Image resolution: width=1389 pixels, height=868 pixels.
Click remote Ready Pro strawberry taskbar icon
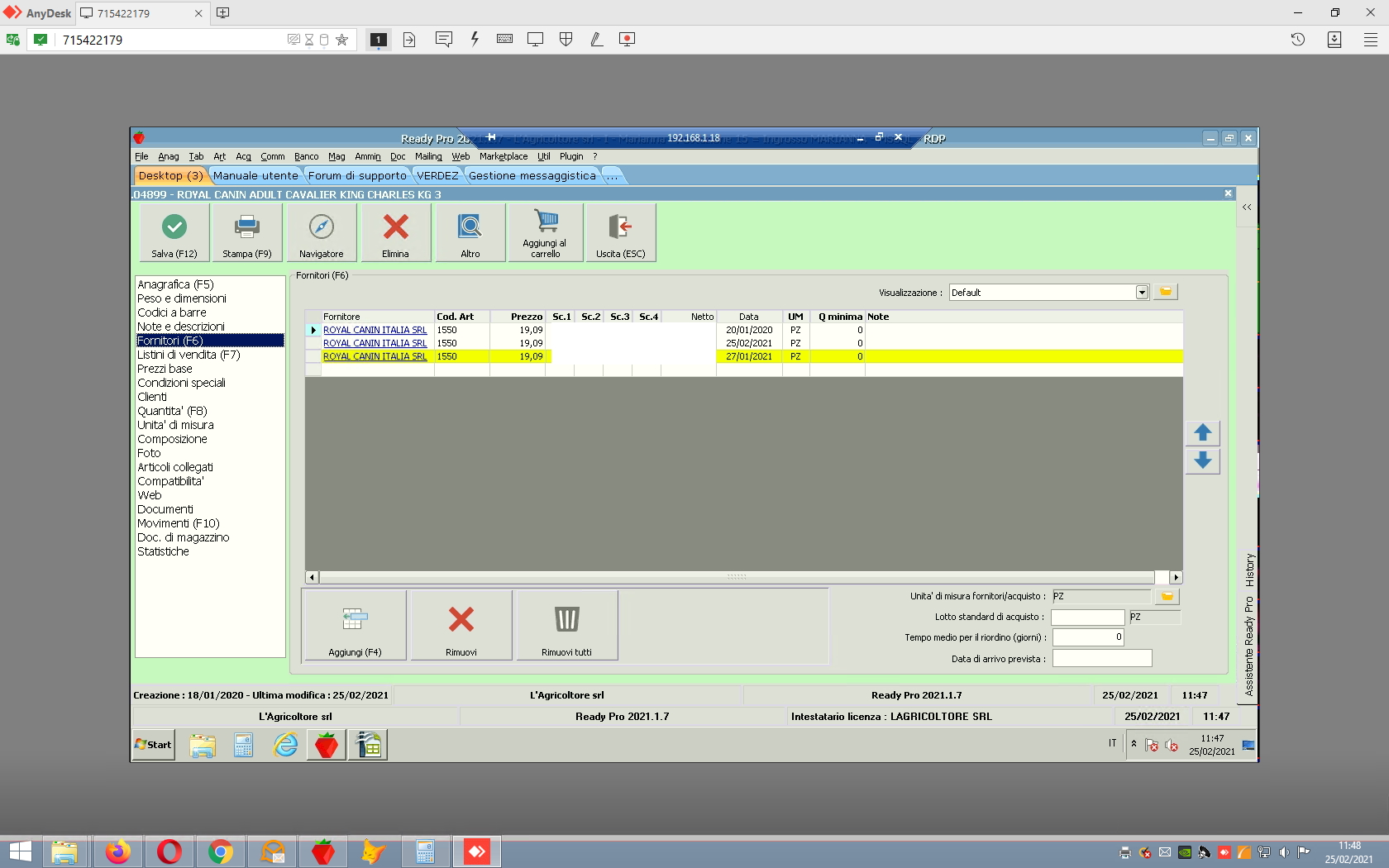pos(327,745)
